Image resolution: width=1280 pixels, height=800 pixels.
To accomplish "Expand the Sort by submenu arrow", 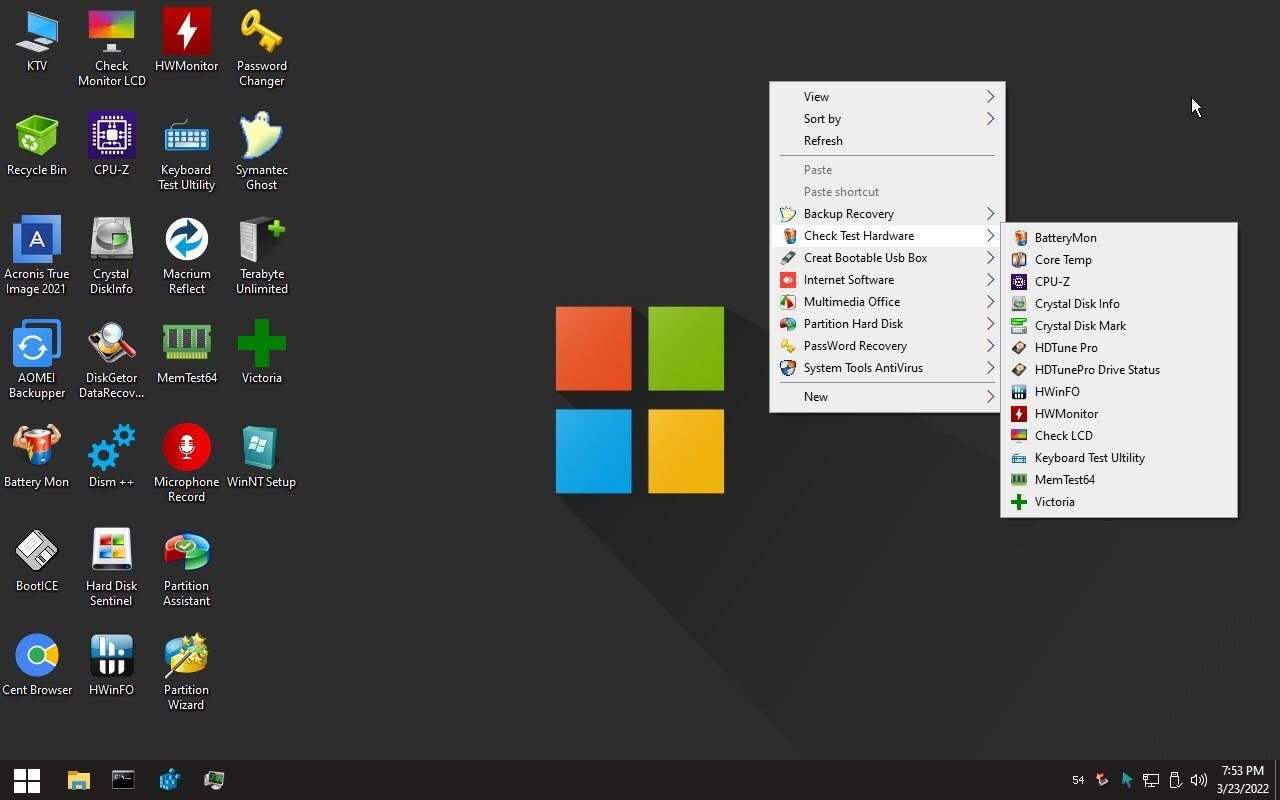I will (x=990, y=119).
